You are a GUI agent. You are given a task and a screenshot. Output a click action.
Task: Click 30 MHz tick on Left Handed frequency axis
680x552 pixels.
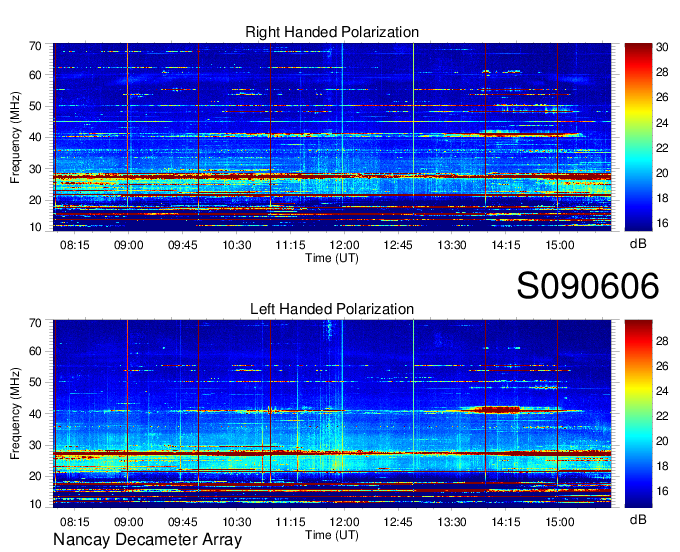pyautogui.click(x=35, y=445)
